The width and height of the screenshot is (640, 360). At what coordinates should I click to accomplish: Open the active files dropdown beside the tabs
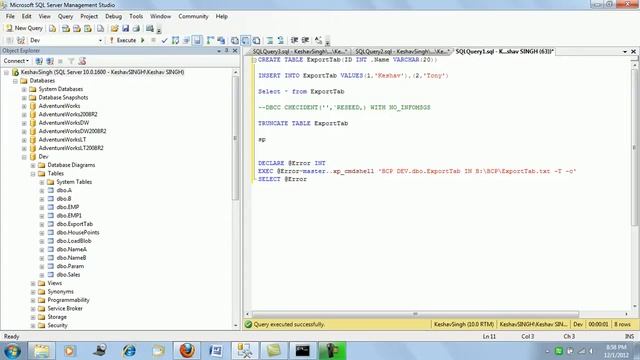pyautogui.click(x=625, y=52)
